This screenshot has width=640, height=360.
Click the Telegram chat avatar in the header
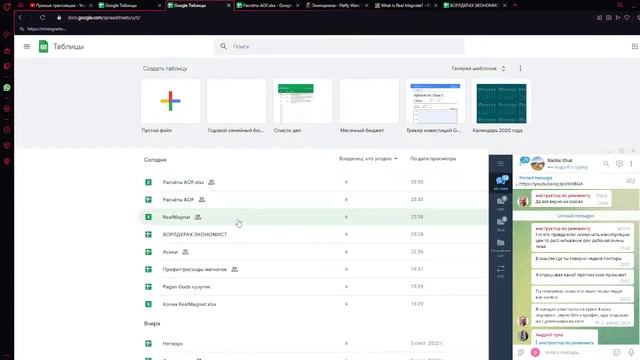(x=538, y=163)
